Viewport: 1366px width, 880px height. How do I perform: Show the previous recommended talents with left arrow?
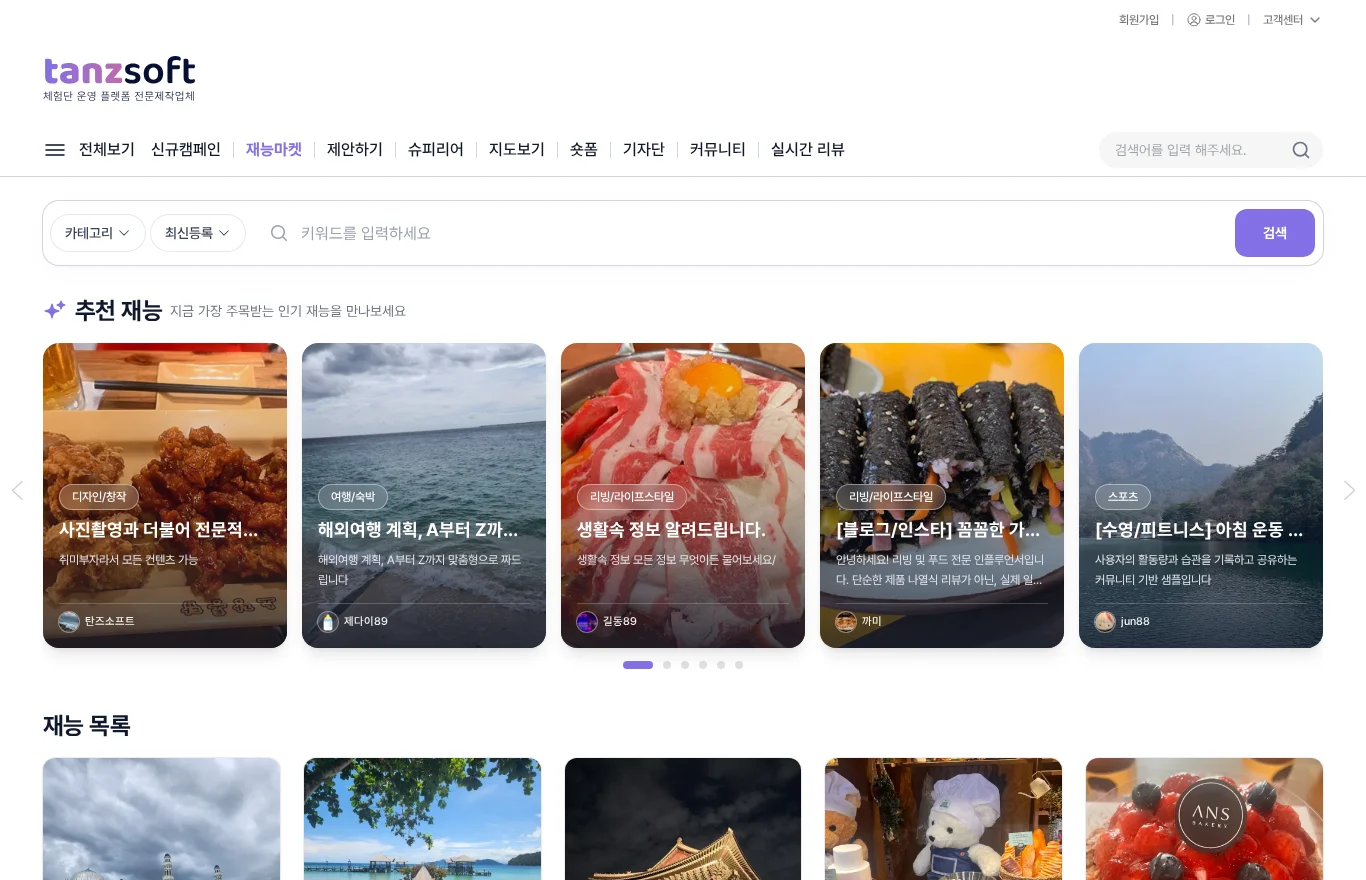pyautogui.click(x=17, y=490)
